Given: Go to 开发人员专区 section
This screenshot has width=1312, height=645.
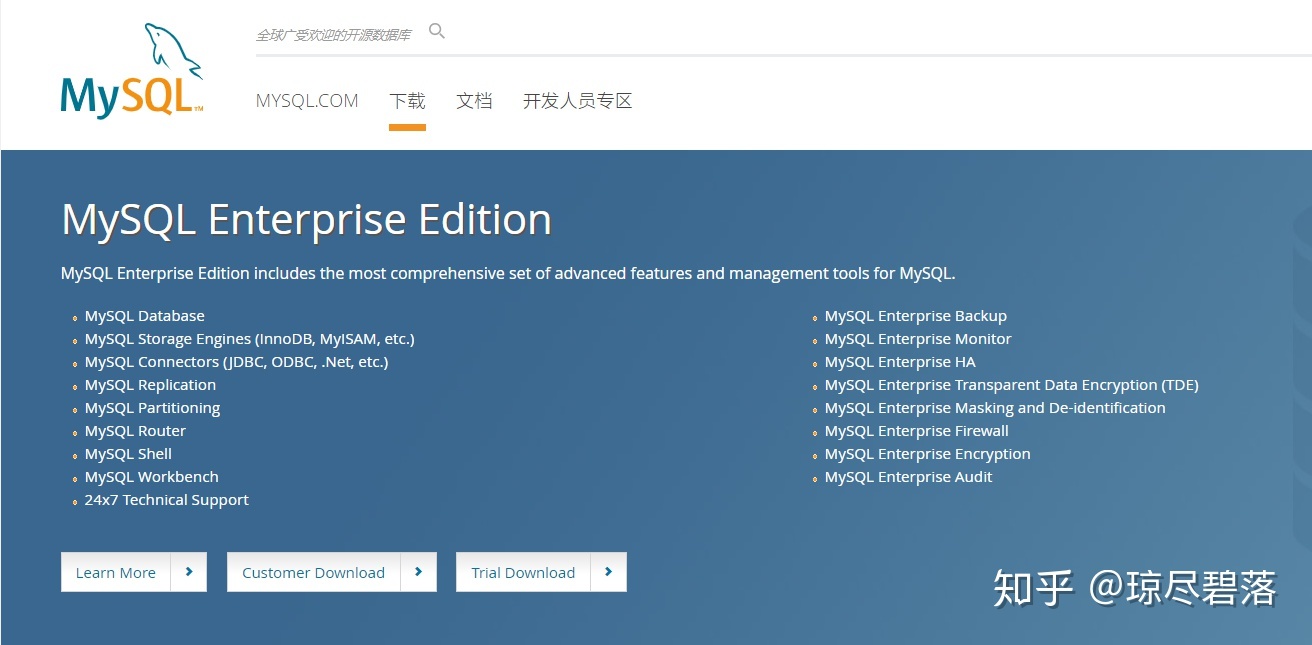Looking at the screenshot, I should pyautogui.click(x=578, y=101).
